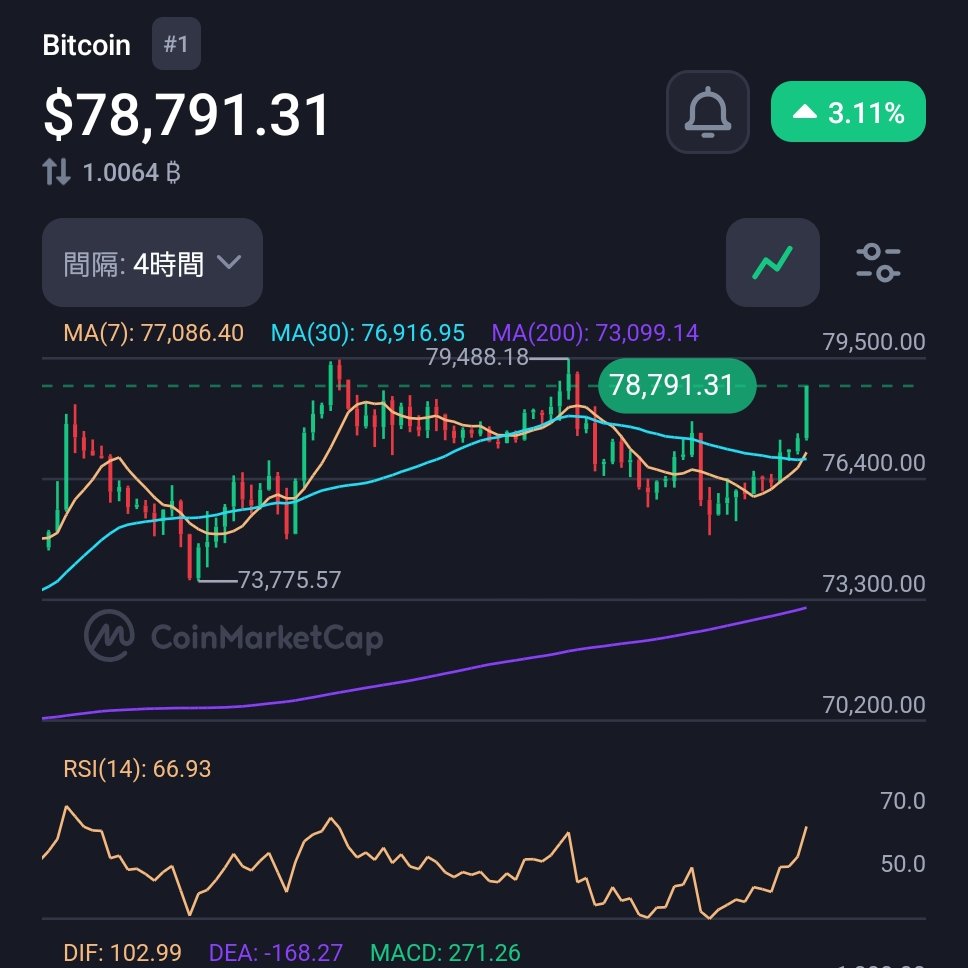968x968 pixels.
Task: Tap the #1 rank badge
Action: pyautogui.click(x=176, y=44)
